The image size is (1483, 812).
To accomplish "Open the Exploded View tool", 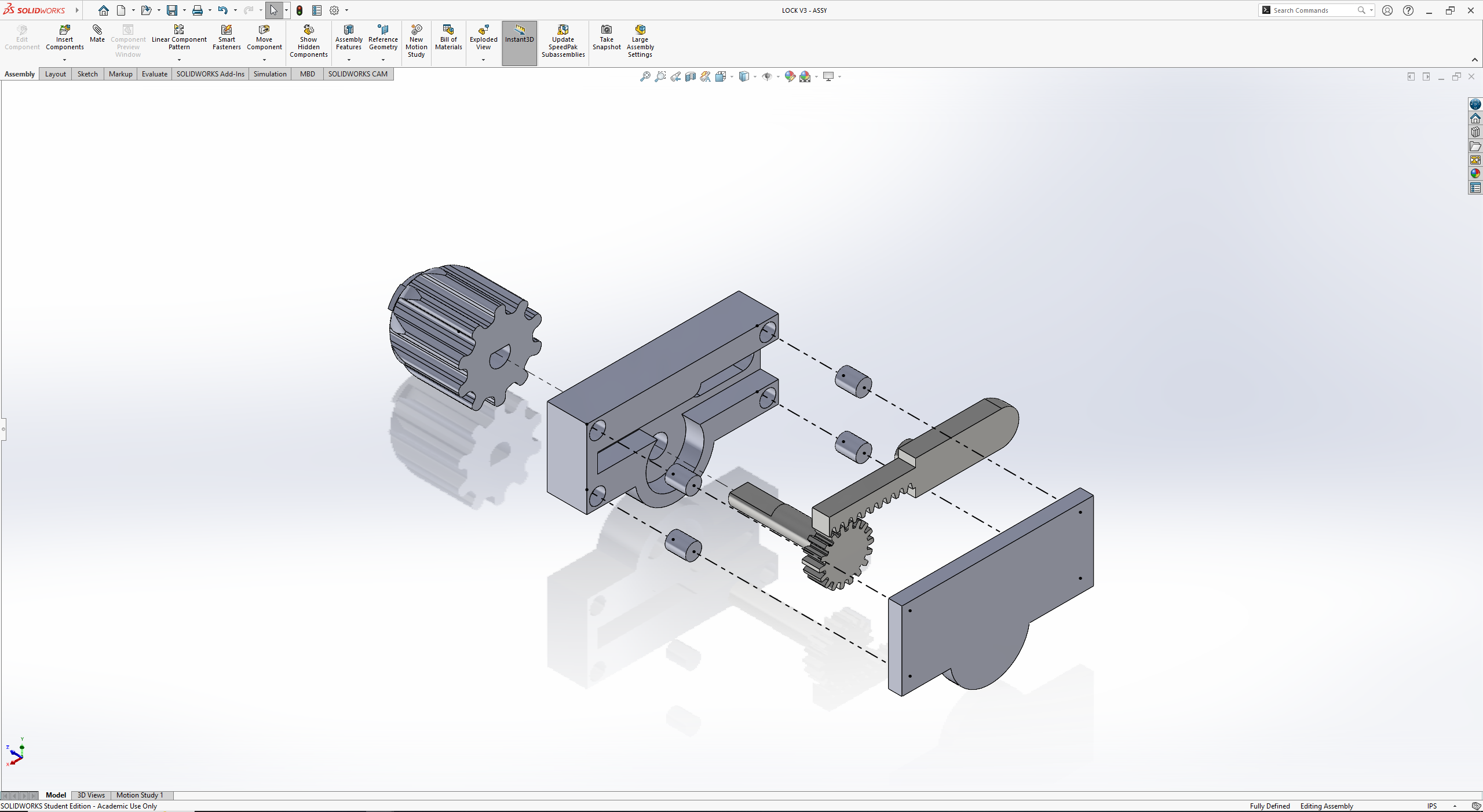I will pos(483,37).
